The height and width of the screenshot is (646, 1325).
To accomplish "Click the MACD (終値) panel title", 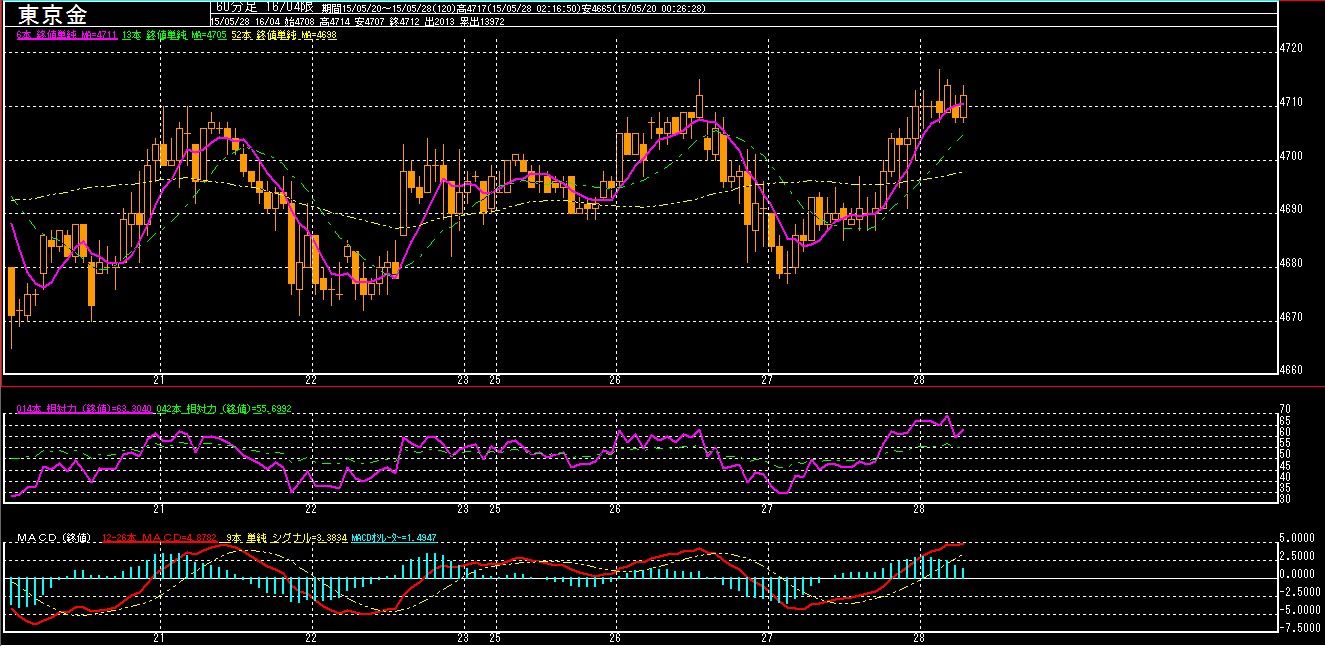I will point(52,539).
